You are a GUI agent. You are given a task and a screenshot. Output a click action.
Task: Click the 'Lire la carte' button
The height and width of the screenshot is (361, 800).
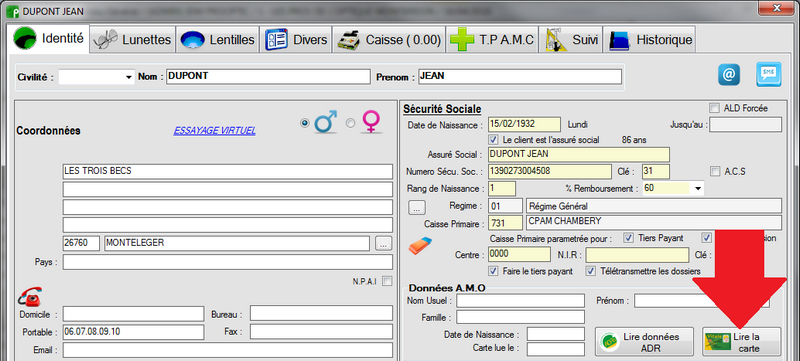point(741,342)
